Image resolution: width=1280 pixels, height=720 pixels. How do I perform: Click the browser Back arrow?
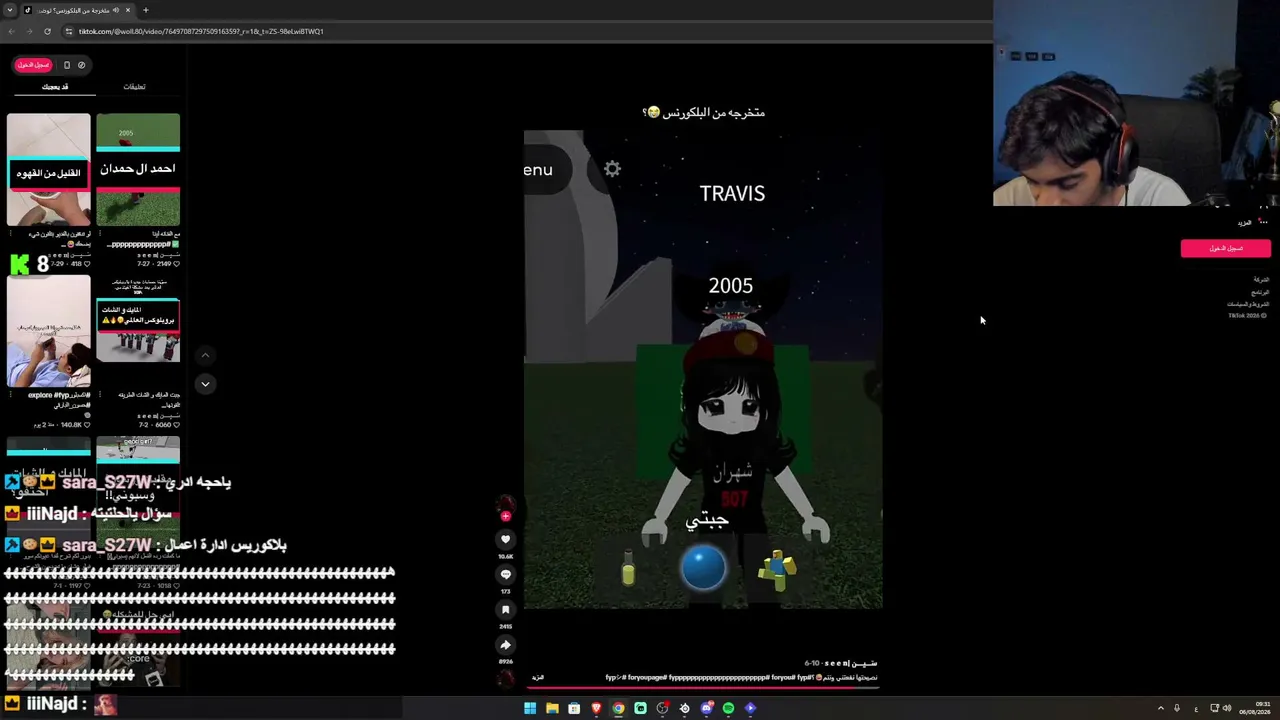coord(11,31)
